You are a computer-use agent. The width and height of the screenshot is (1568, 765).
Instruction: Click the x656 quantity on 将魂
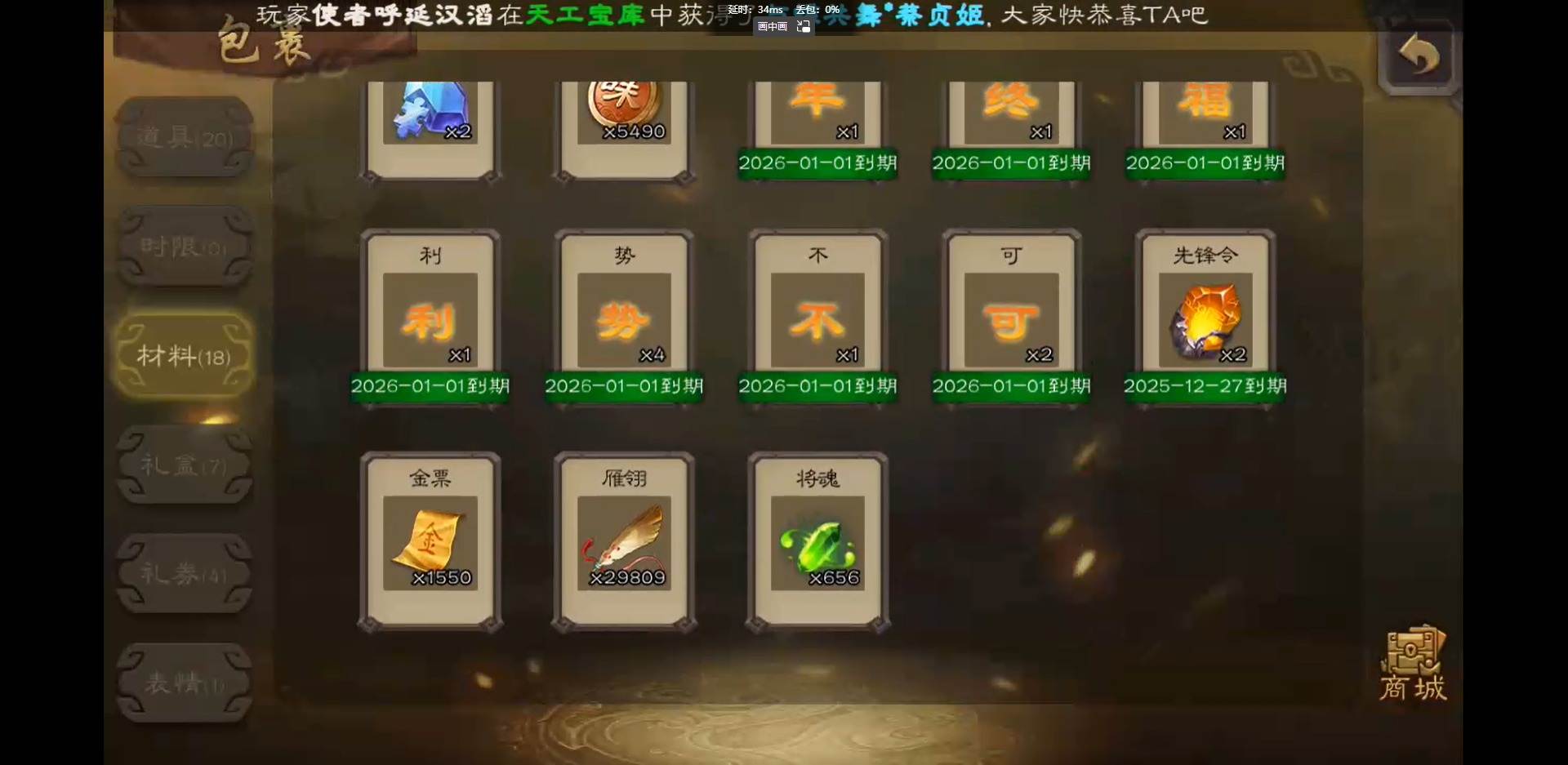click(834, 578)
